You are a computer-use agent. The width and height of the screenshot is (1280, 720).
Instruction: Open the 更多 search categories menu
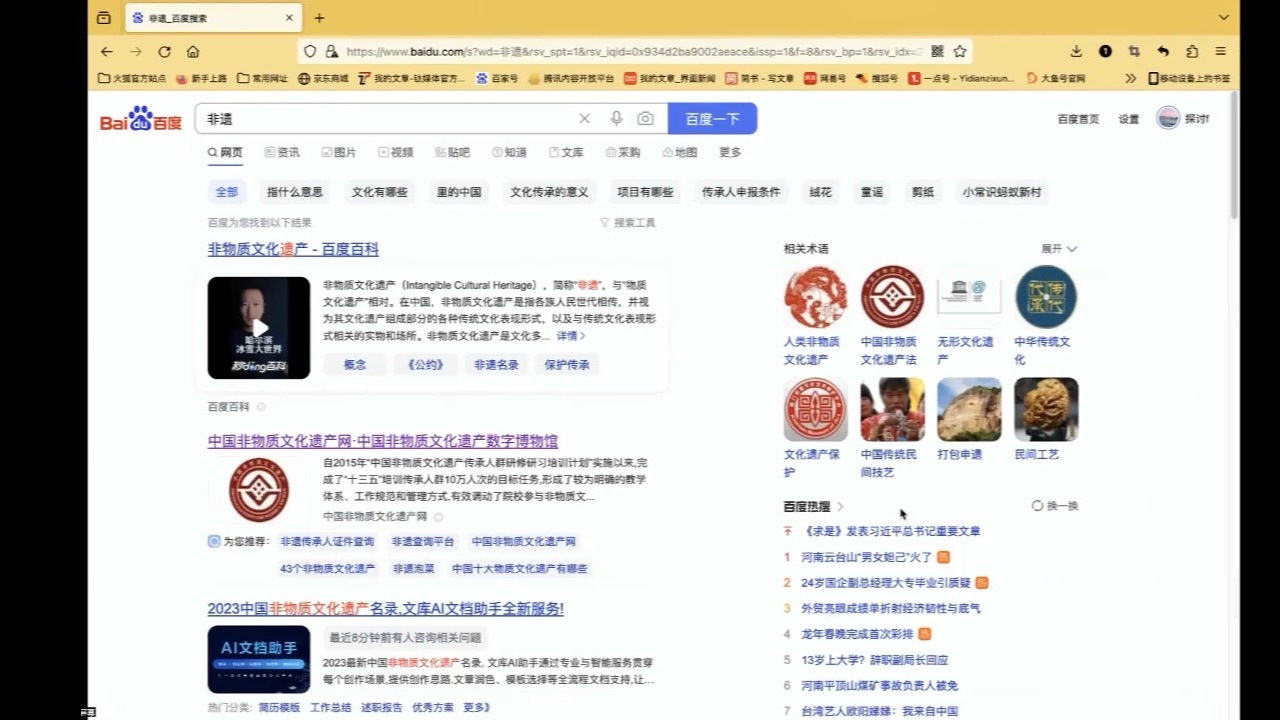(730, 152)
